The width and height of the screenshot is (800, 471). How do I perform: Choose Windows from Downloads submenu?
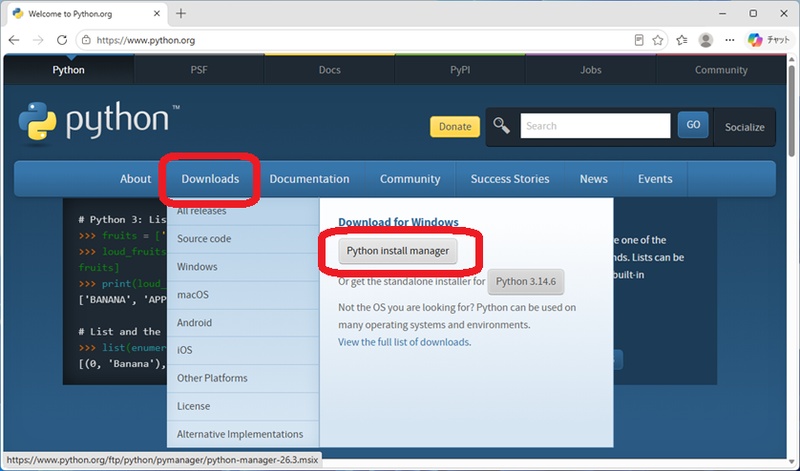[243, 267]
